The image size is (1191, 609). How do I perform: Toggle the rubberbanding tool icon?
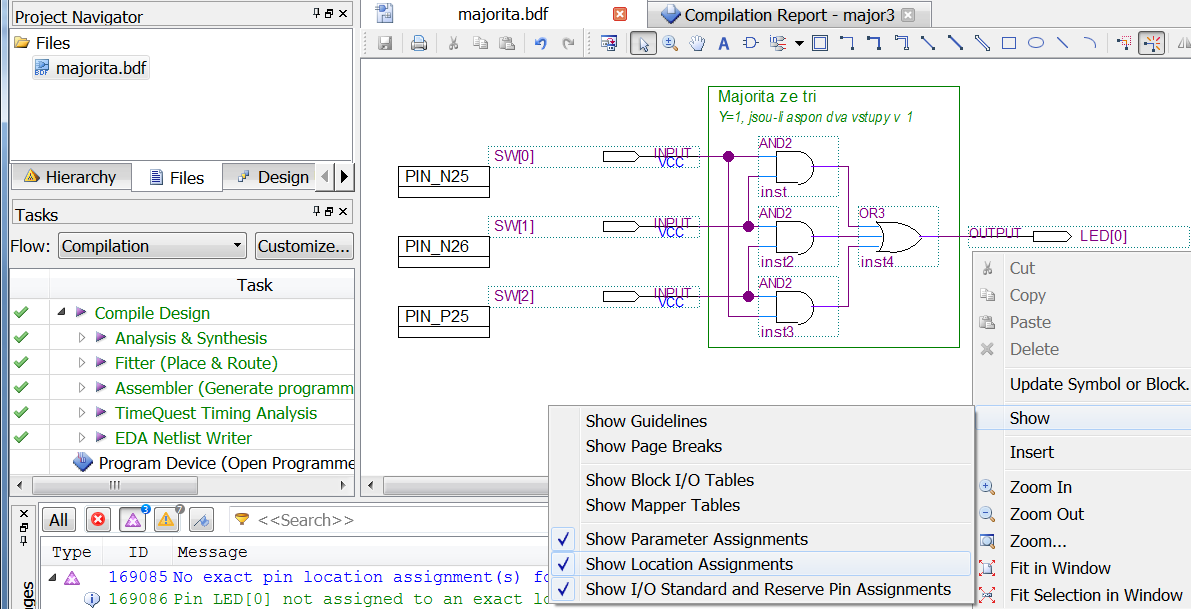coord(1152,43)
